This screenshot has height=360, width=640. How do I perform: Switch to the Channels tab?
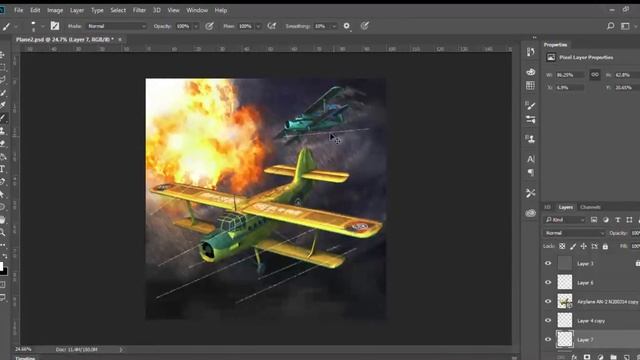pyautogui.click(x=590, y=207)
